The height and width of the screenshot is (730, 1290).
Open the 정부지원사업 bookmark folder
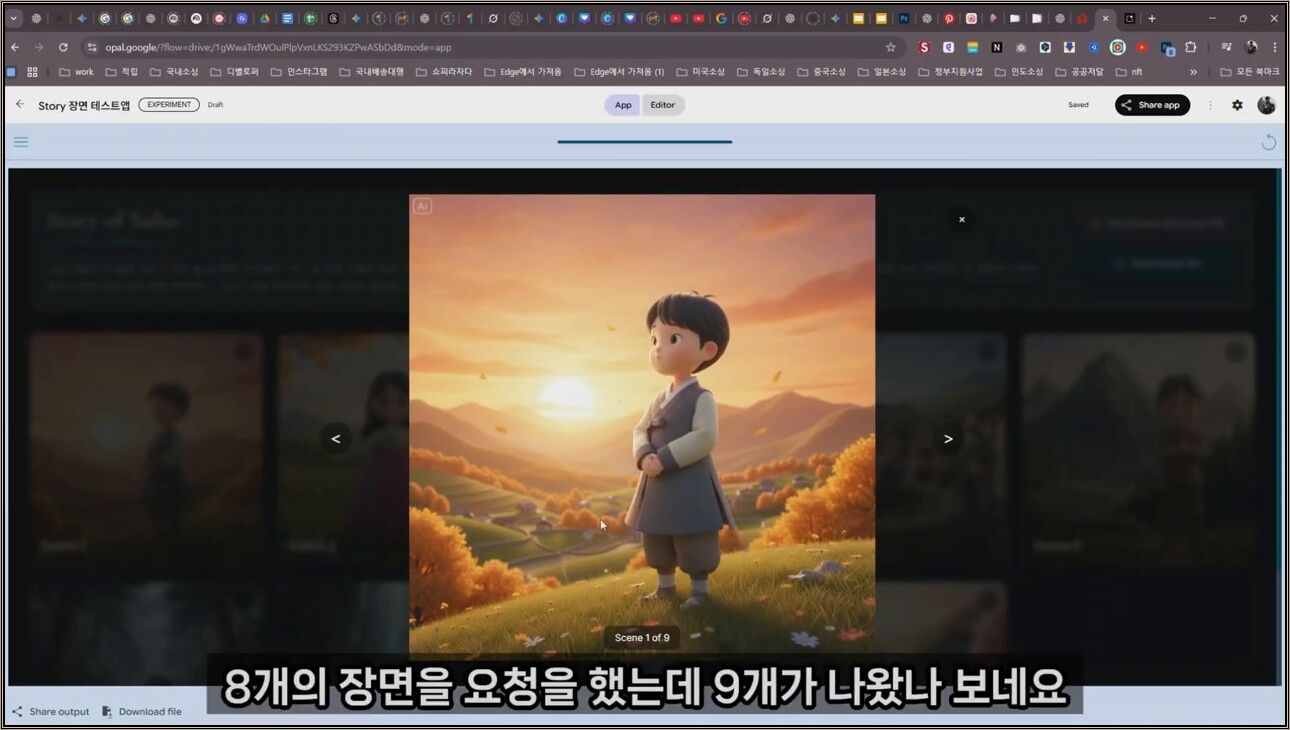click(x=949, y=72)
